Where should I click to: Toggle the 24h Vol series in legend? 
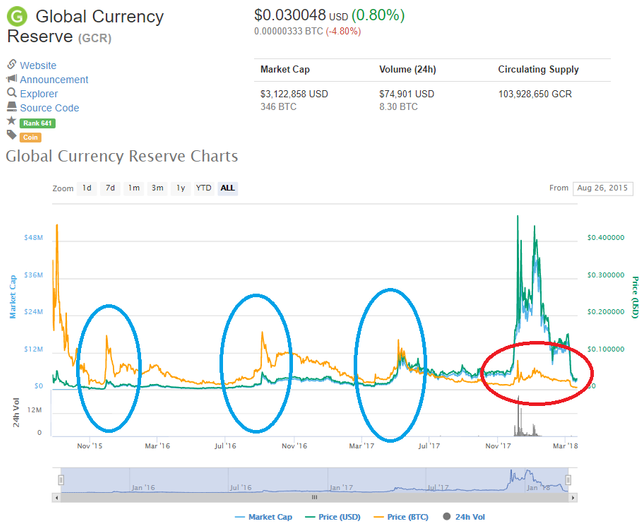pos(464,517)
